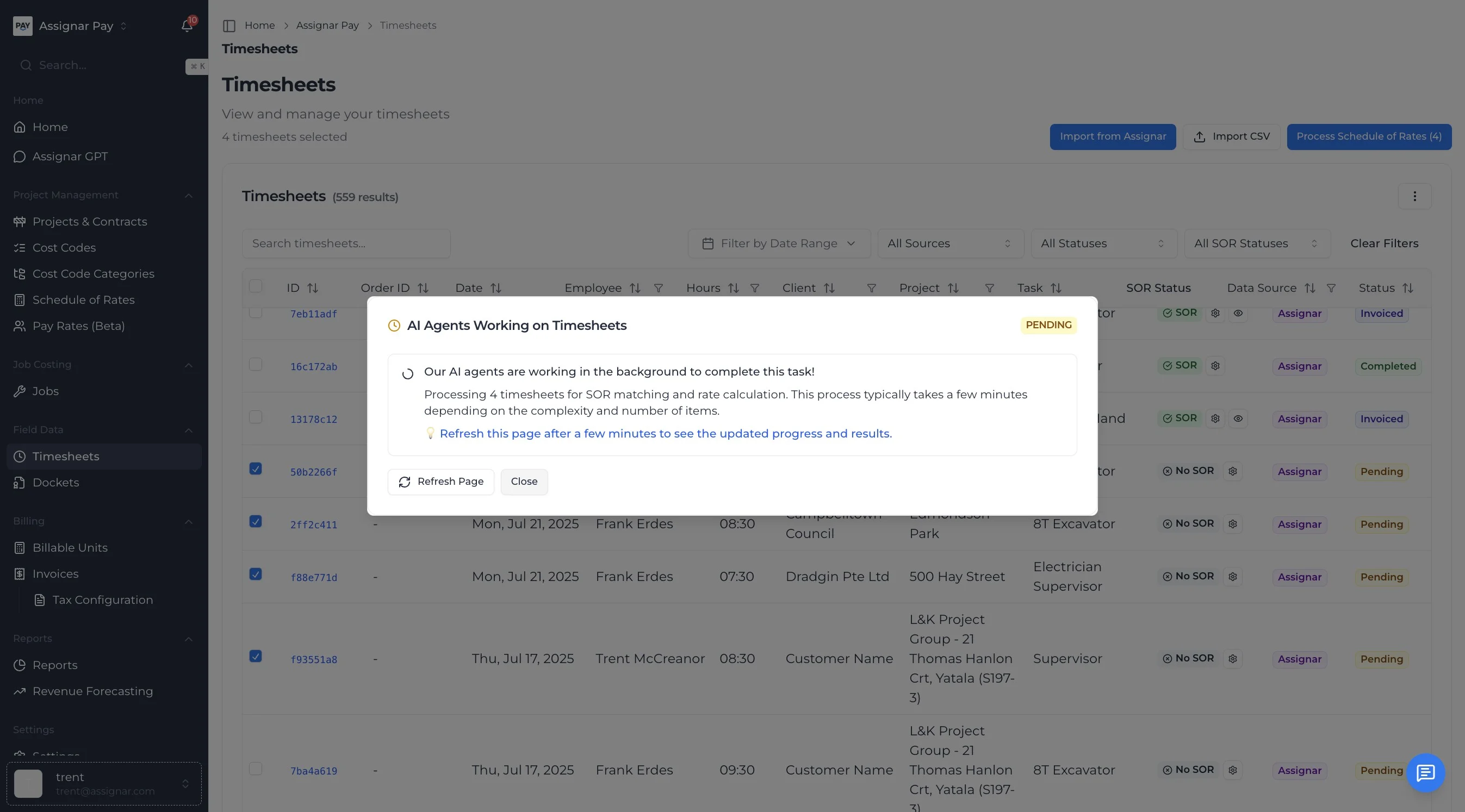The height and width of the screenshot is (812, 1465).
Task: Click the Refresh Page button
Action: tap(441, 482)
